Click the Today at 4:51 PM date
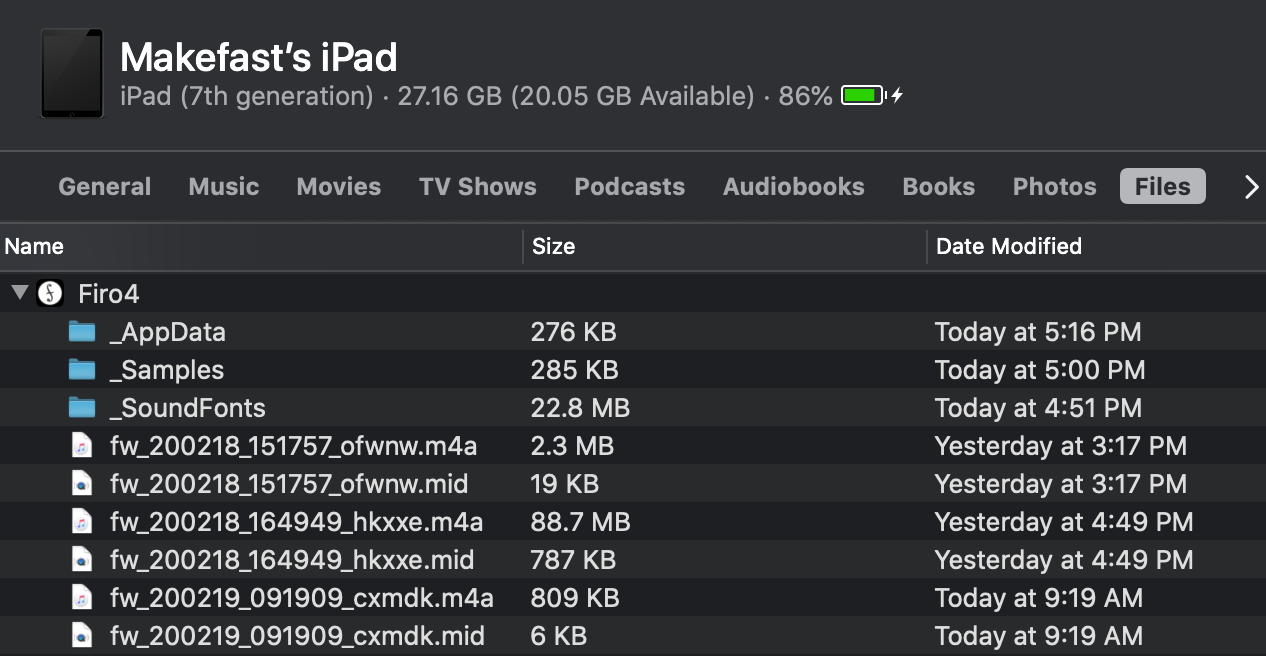This screenshot has height=656, width=1266. click(1038, 408)
